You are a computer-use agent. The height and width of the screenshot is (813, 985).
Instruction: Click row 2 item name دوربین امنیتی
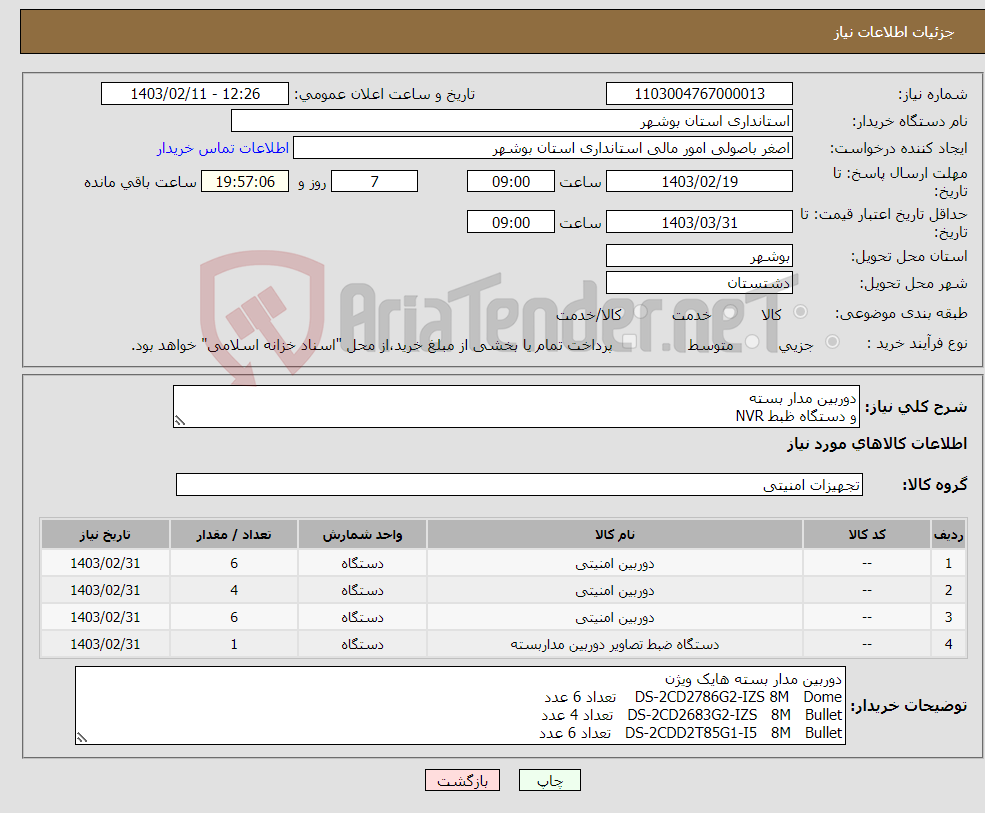(614, 591)
